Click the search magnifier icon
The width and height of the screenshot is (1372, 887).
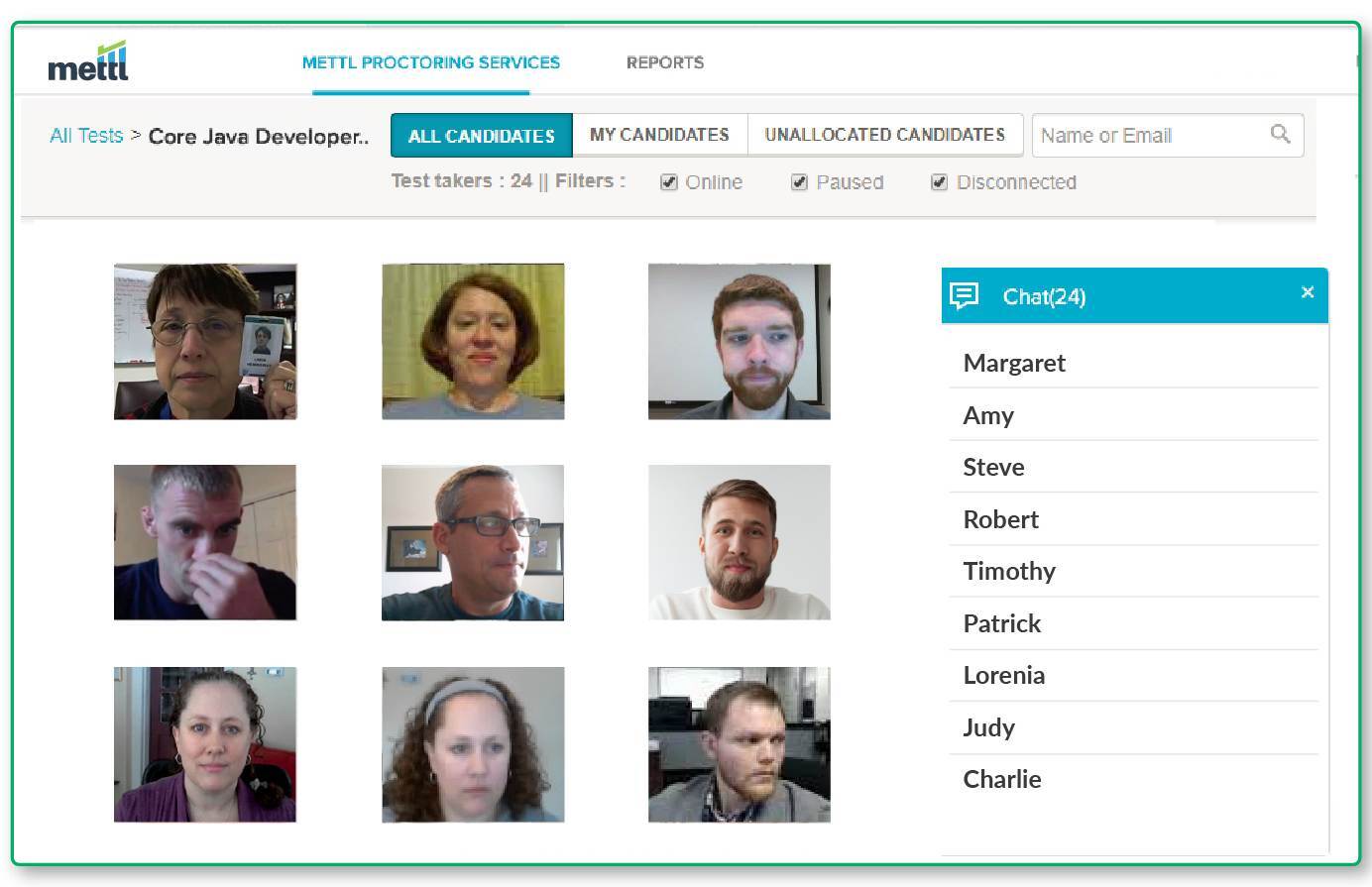[x=1280, y=134]
